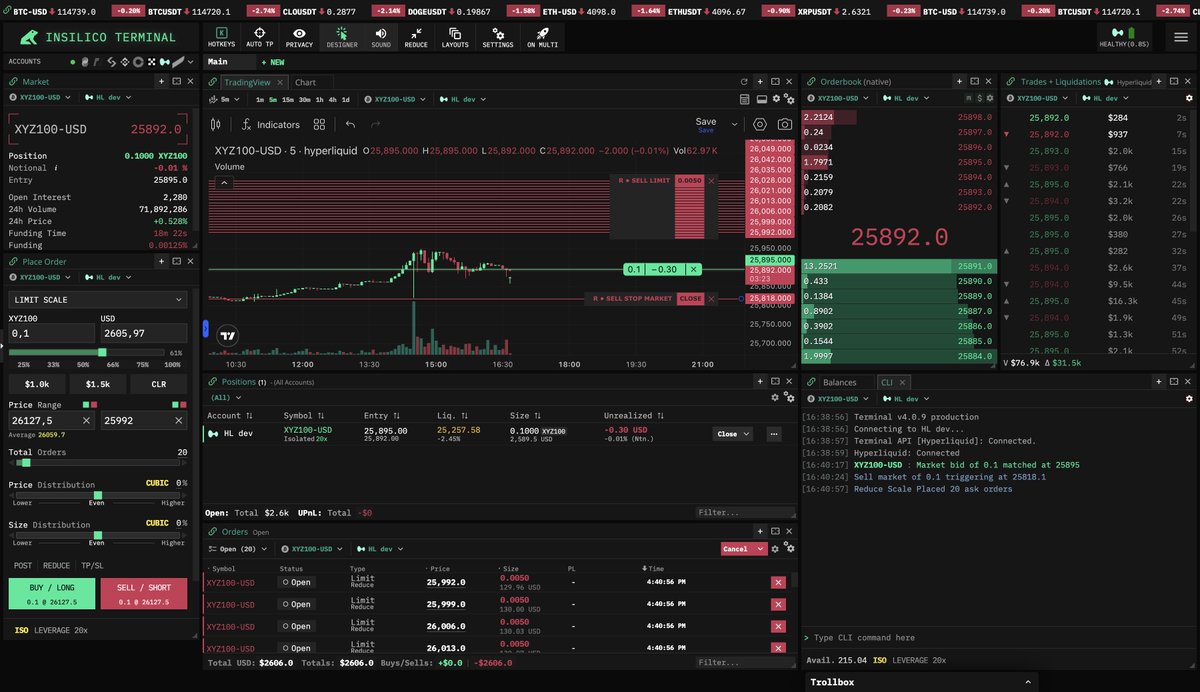Take a chart snapshot with the camera icon
Image resolution: width=1200 pixels, height=692 pixels.
(x=783, y=122)
